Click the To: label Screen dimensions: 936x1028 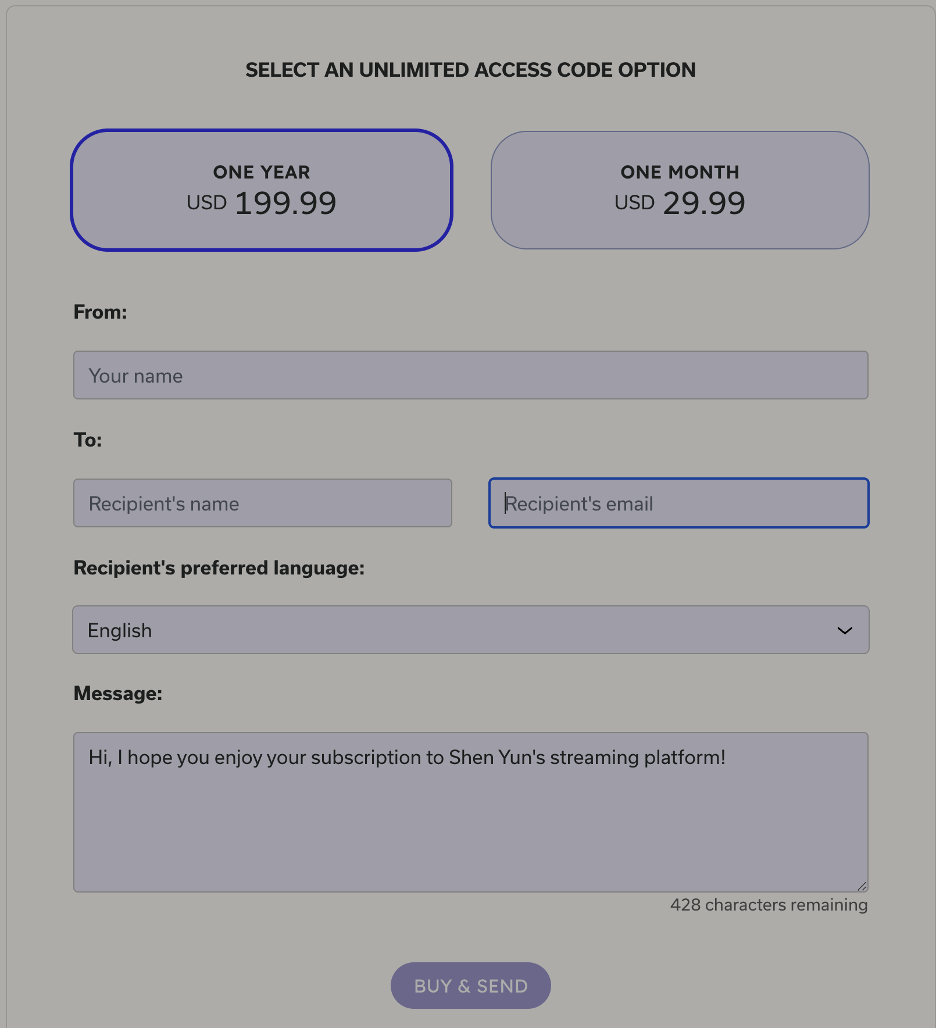88,439
